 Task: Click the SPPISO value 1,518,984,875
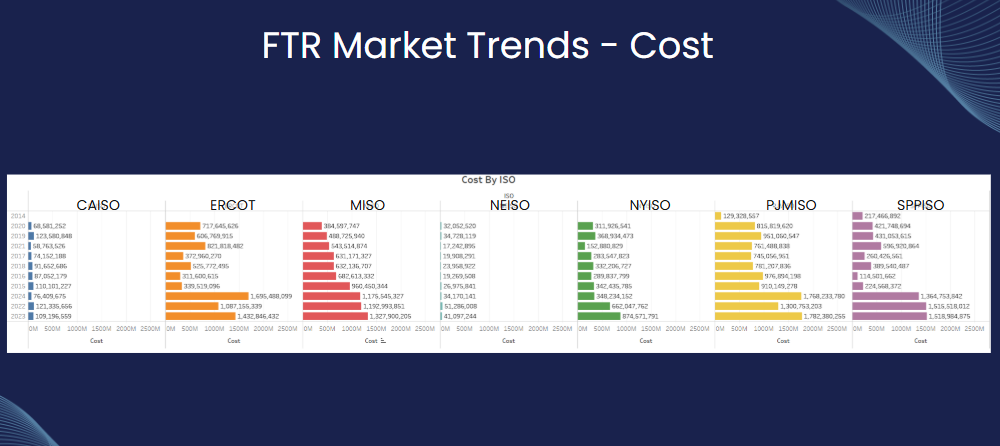(949, 316)
